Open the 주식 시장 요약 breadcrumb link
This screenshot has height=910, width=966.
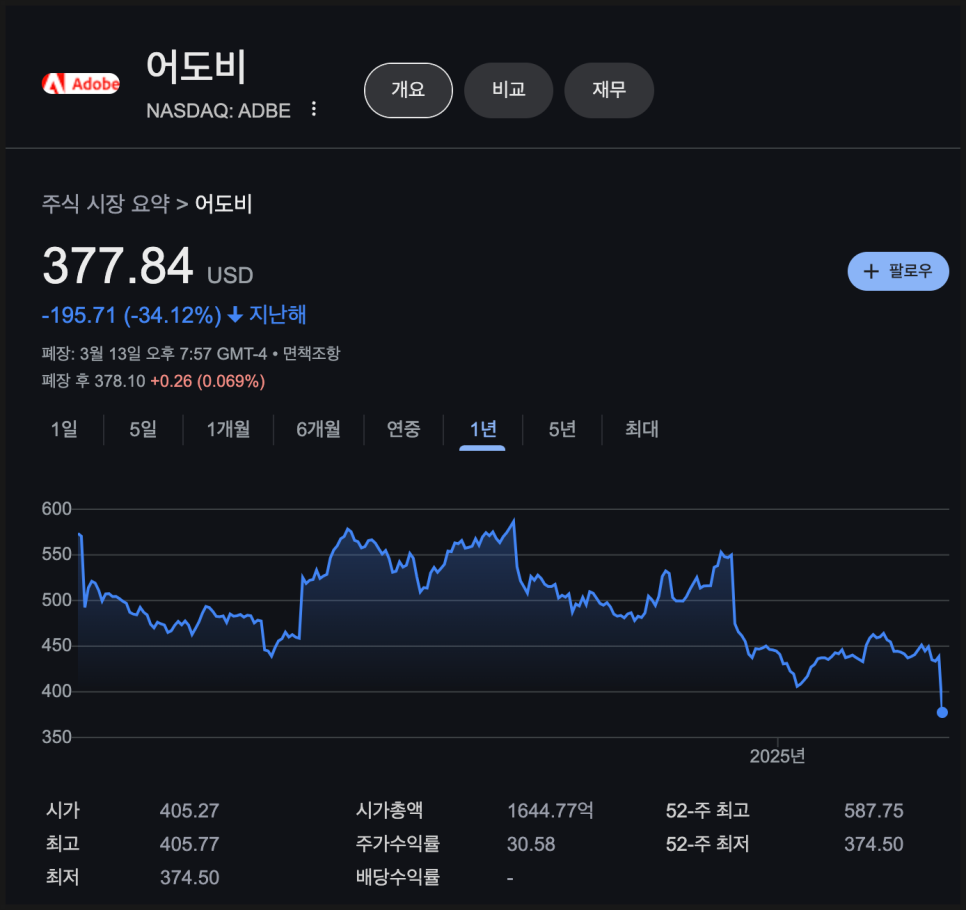(105, 204)
